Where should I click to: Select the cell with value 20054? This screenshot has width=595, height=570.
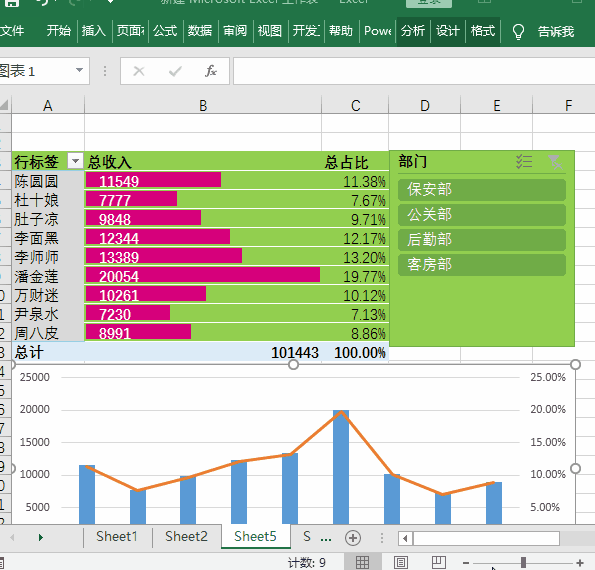[203, 276]
